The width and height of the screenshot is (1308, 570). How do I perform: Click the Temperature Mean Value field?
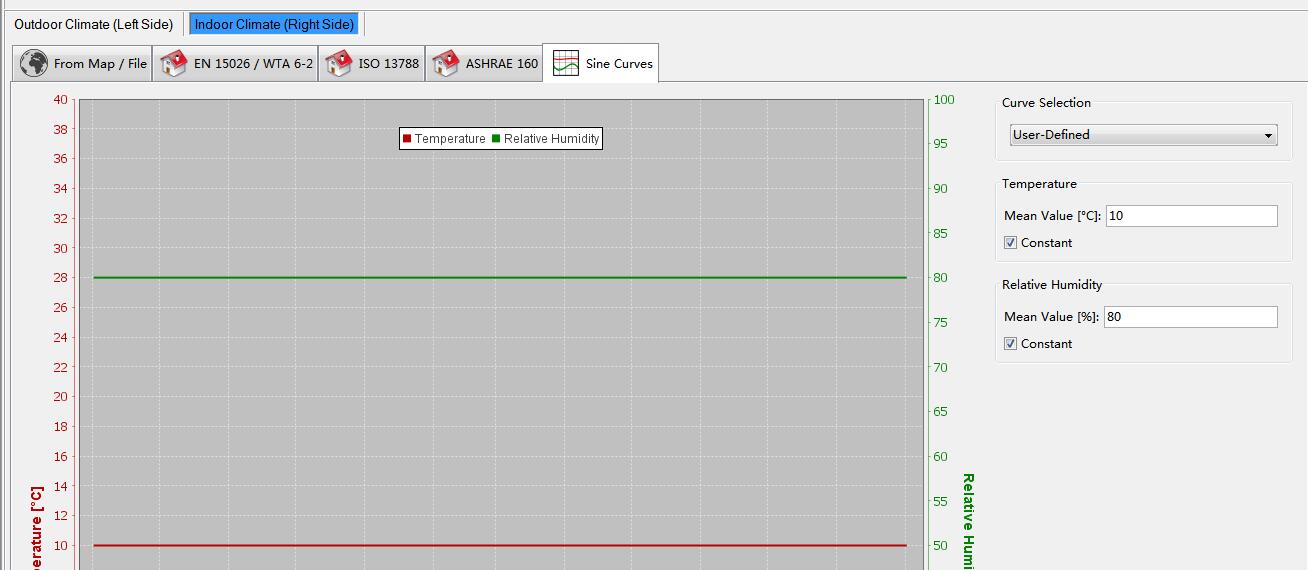(x=1191, y=216)
